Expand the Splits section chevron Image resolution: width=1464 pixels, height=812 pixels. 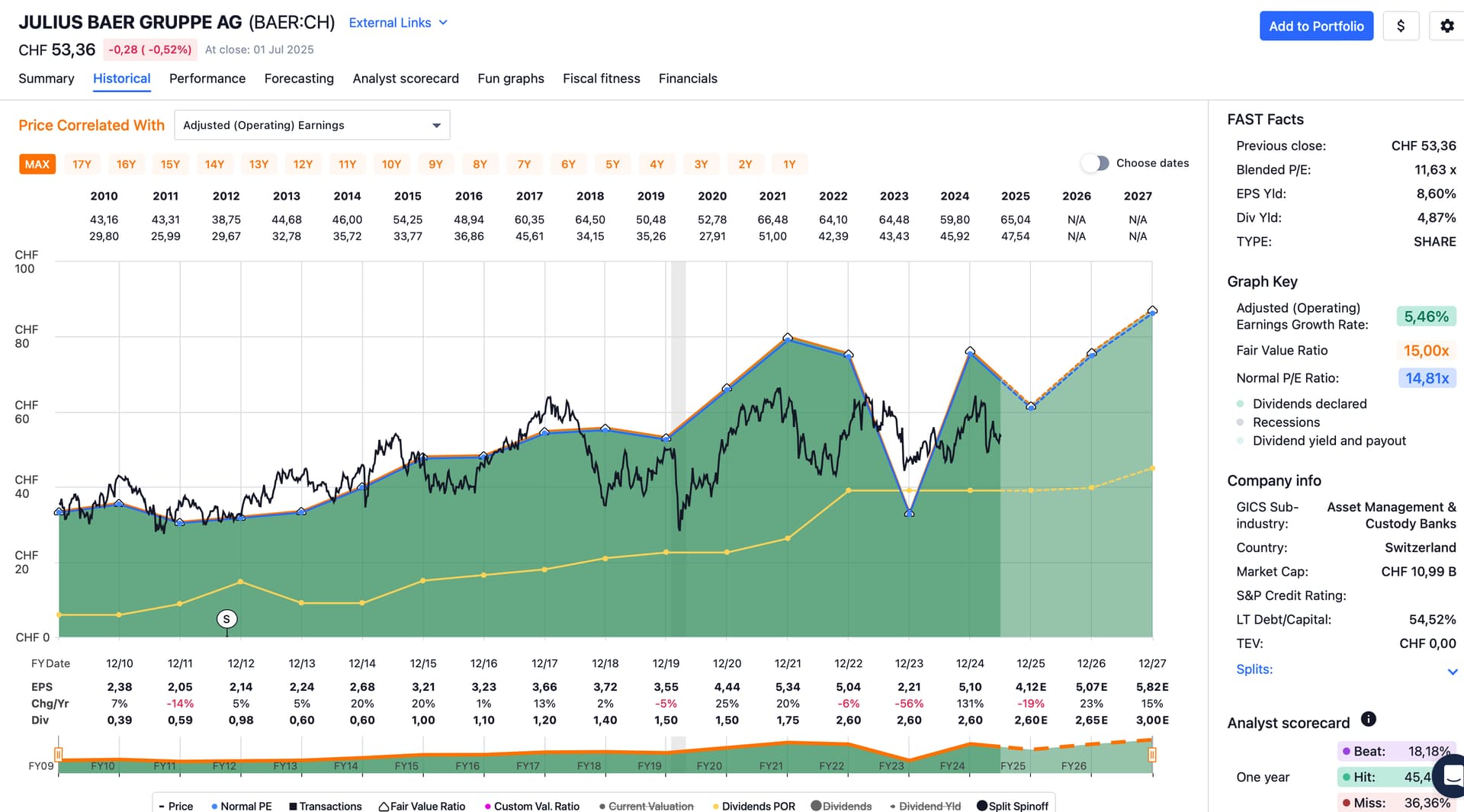tap(1452, 672)
